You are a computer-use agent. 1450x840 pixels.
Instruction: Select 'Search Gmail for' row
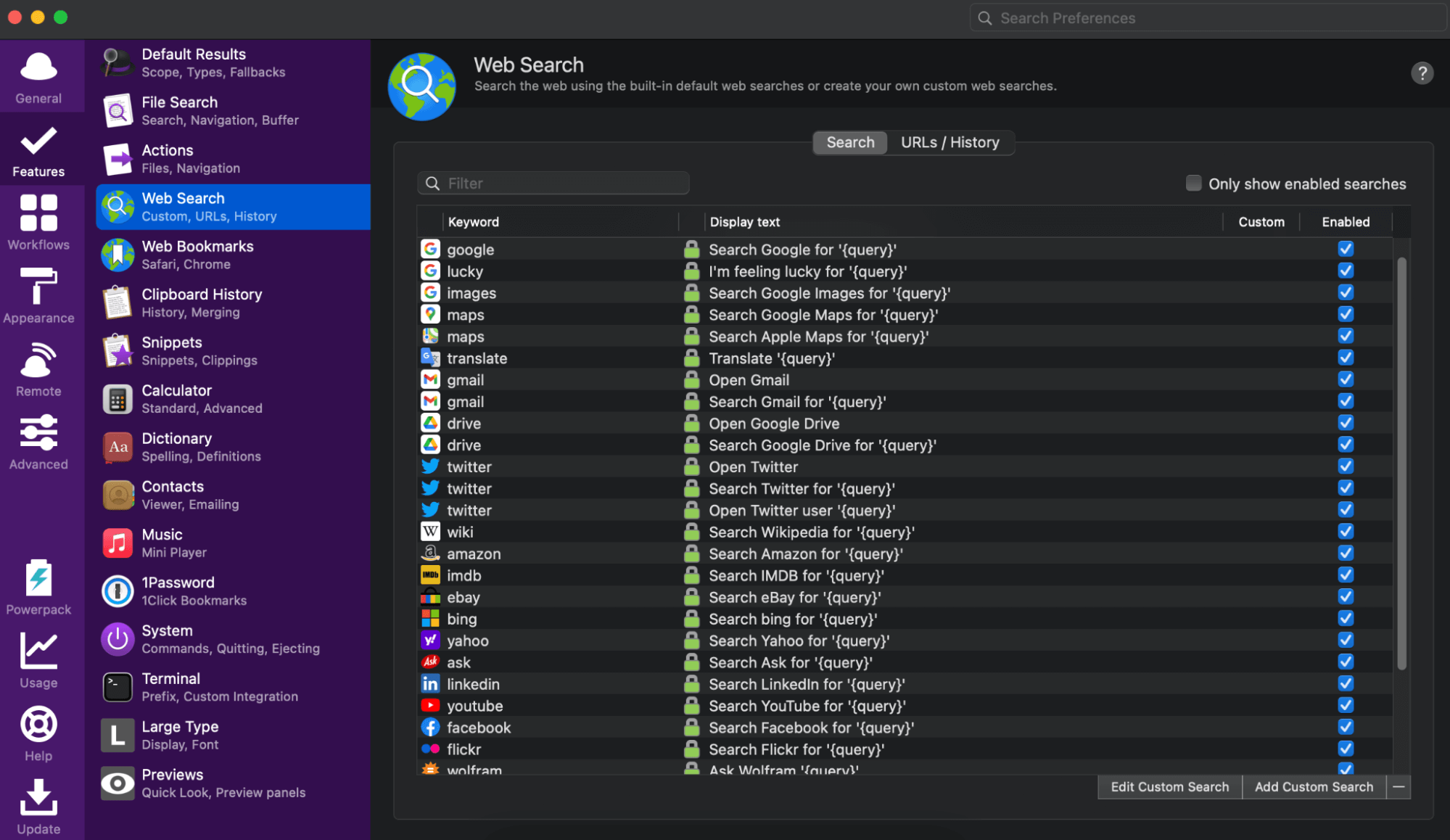905,402
